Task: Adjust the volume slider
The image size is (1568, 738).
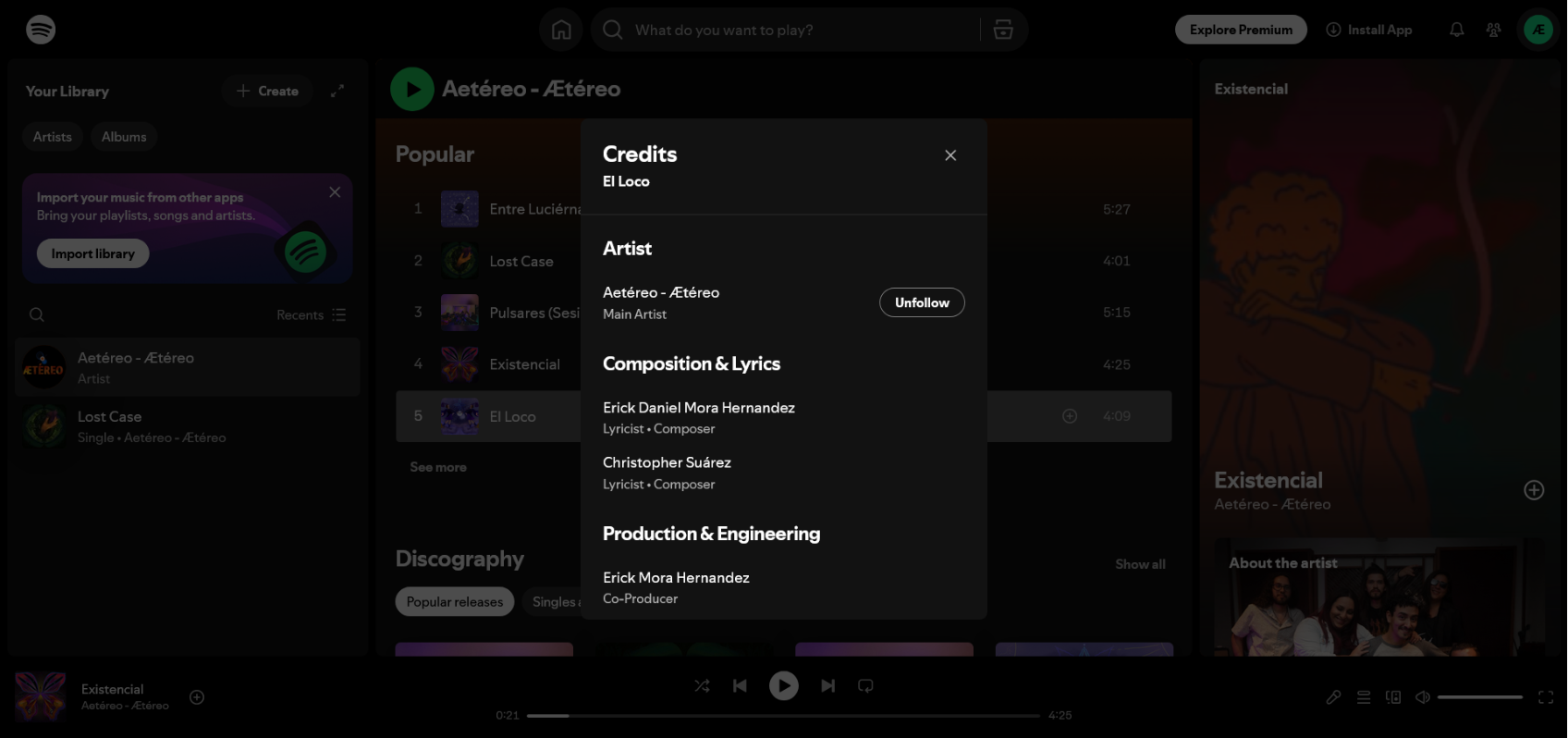Action: (1480, 697)
